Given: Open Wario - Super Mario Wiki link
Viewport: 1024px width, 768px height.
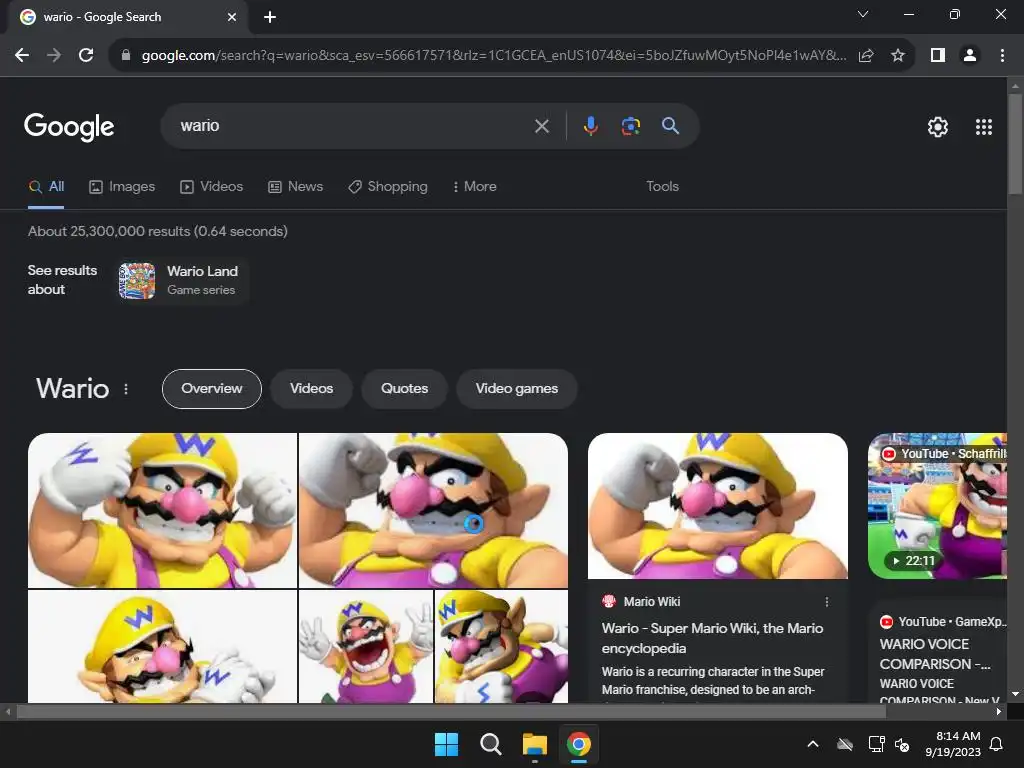Looking at the screenshot, I should point(712,638).
